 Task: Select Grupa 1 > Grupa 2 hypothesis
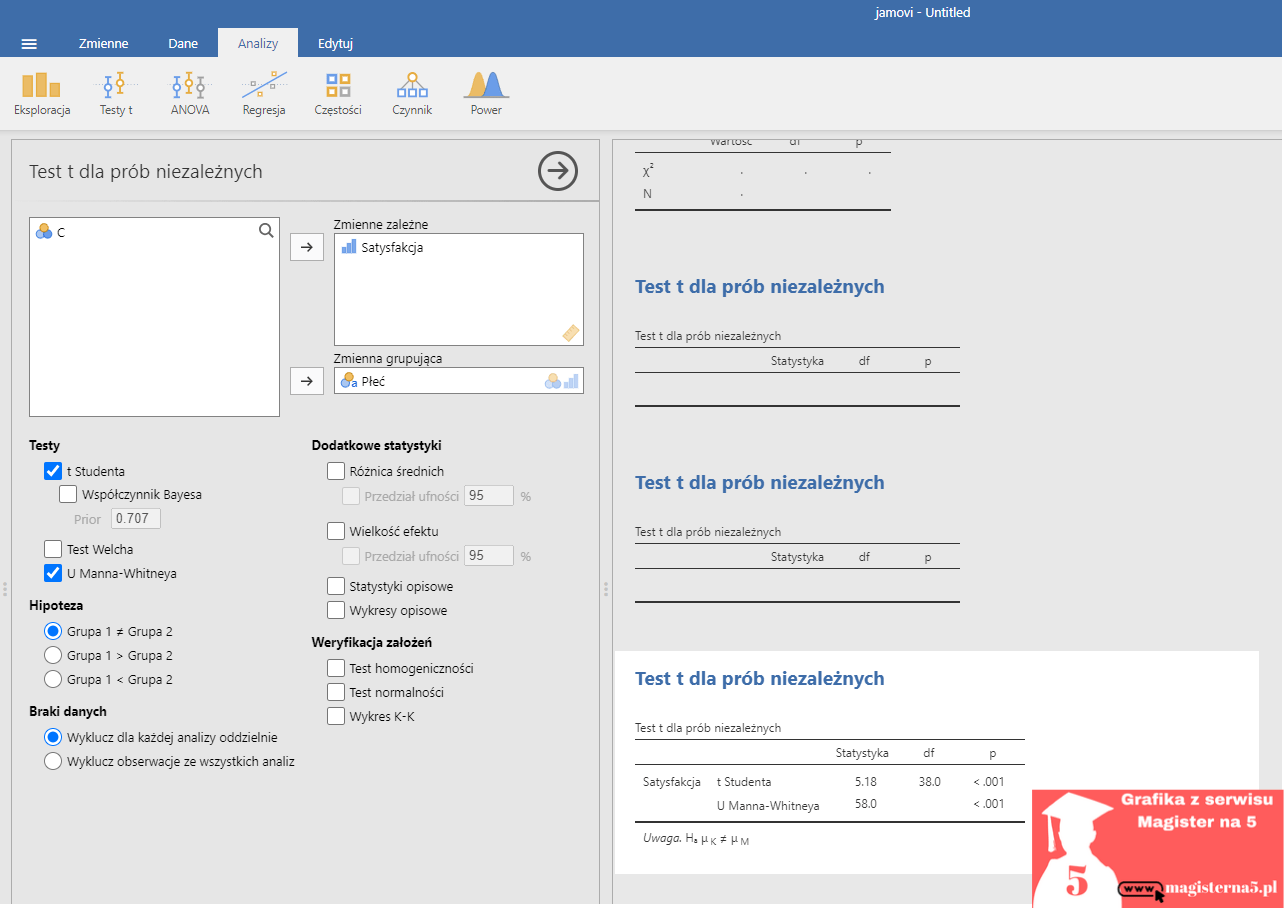[53, 656]
